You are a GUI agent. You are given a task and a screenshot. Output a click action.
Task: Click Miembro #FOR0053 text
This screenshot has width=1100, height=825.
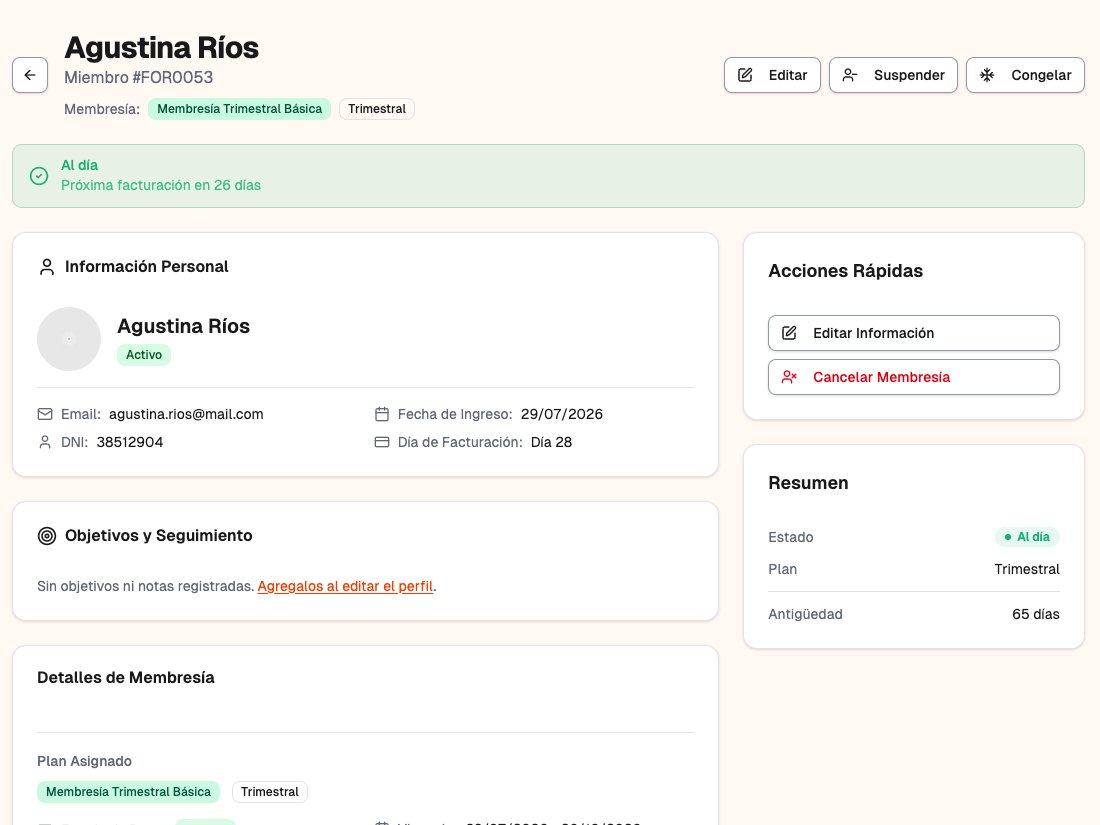pos(138,77)
